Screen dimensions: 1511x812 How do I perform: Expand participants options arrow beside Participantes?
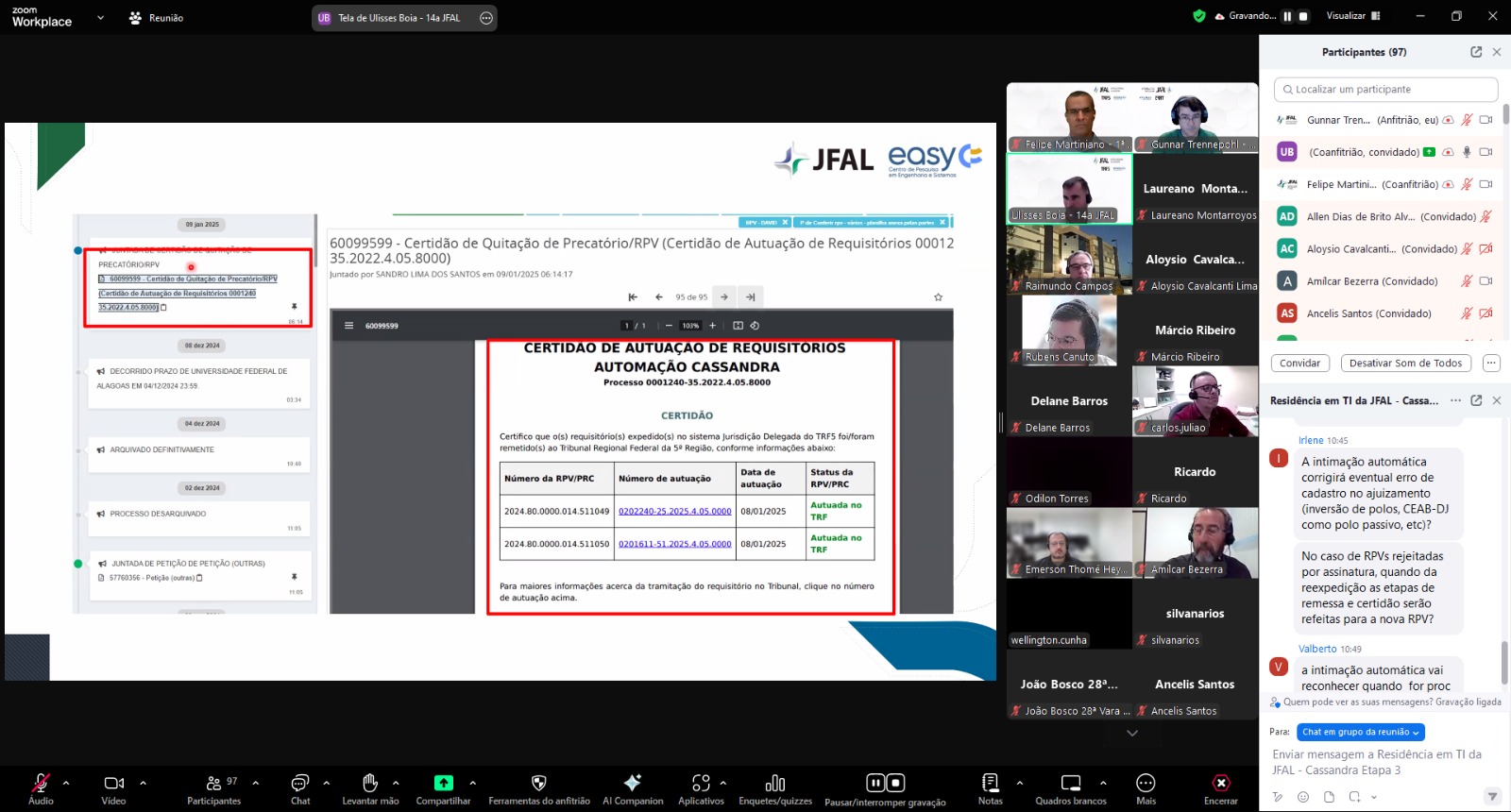(x=255, y=783)
